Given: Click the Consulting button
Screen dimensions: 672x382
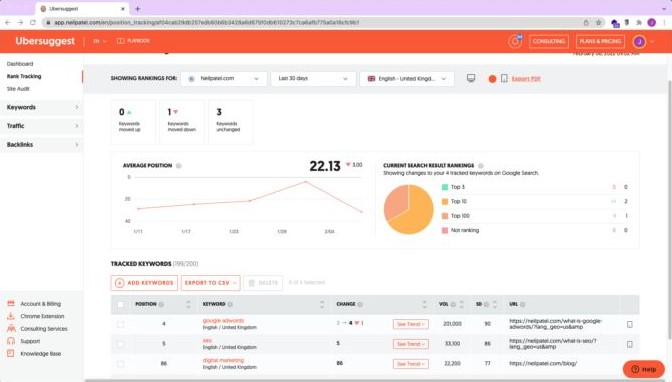Looking at the screenshot, I should tap(549, 41).
